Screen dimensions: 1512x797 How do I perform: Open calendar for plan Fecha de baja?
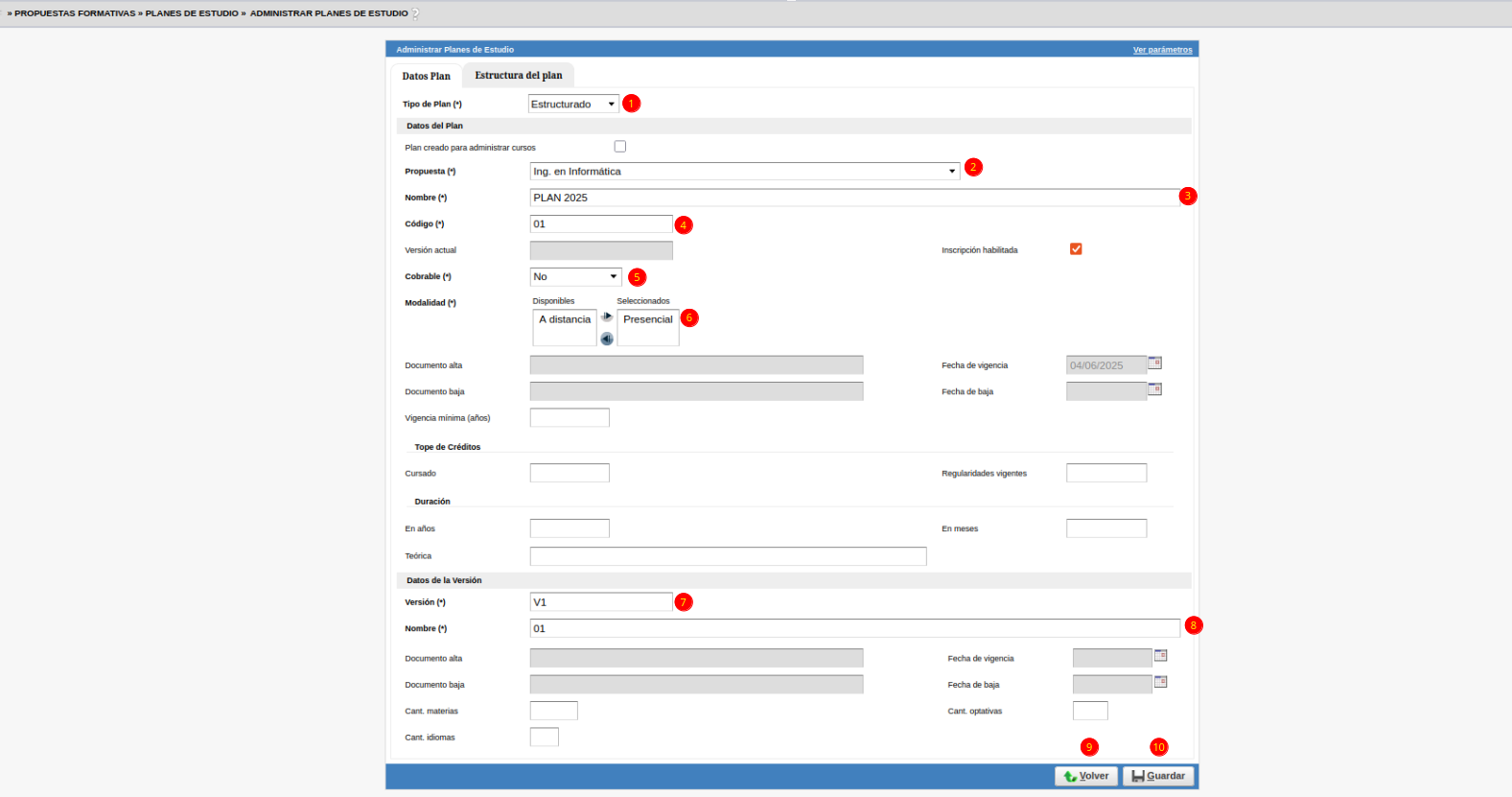[1154, 389]
